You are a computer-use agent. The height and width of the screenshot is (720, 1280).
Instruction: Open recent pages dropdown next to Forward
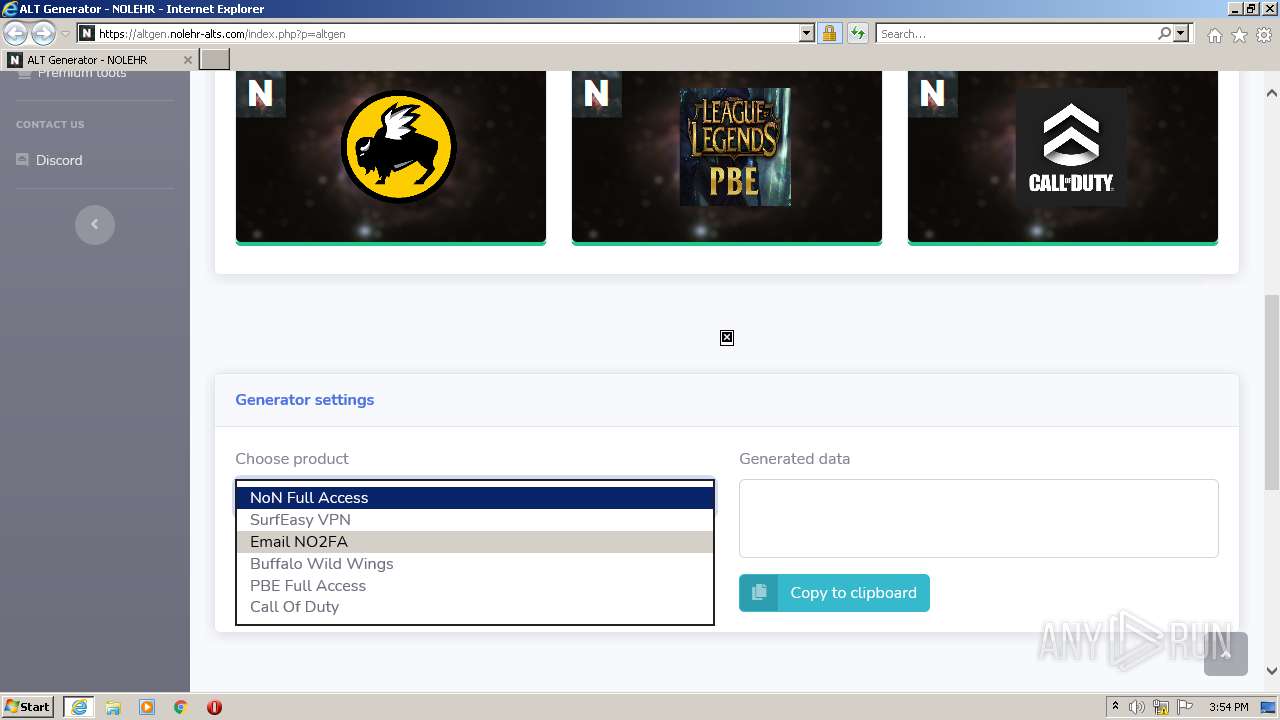tap(65, 34)
